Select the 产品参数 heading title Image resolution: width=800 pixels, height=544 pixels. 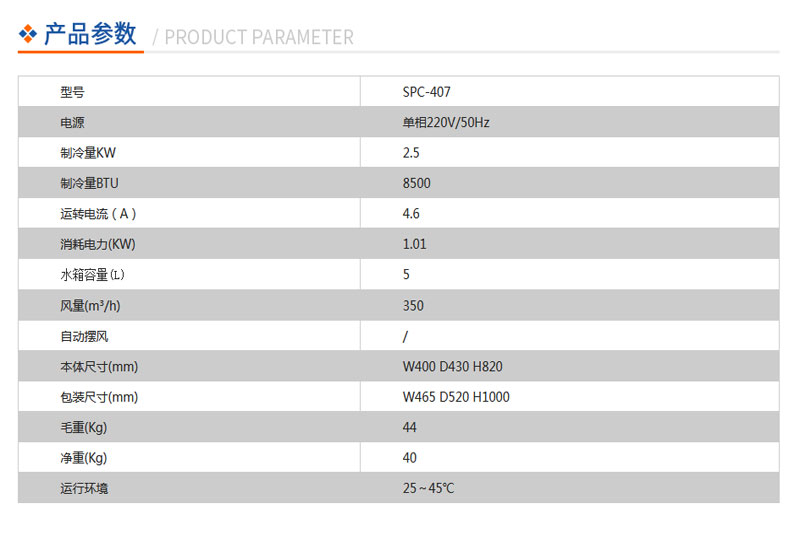click(x=90, y=34)
